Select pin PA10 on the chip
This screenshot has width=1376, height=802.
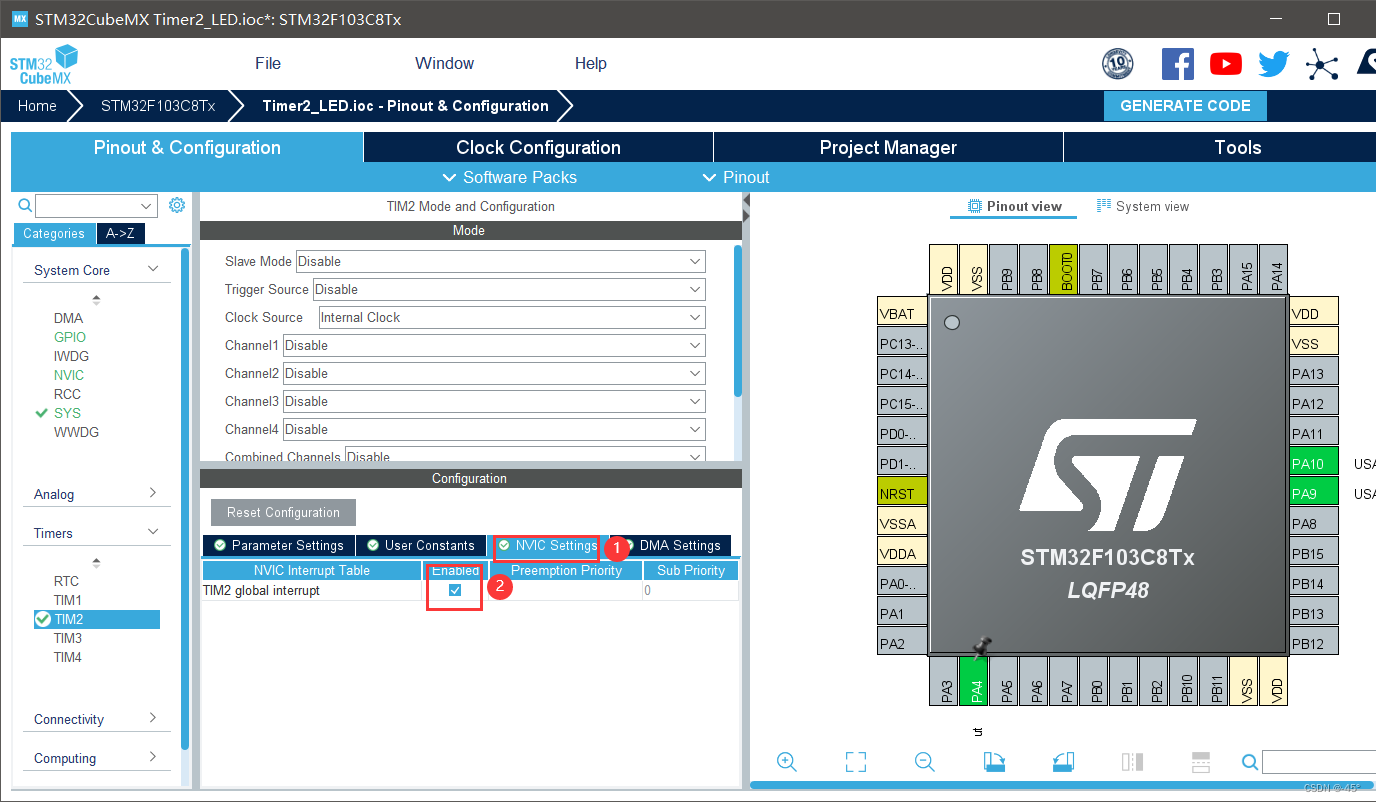1314,463
